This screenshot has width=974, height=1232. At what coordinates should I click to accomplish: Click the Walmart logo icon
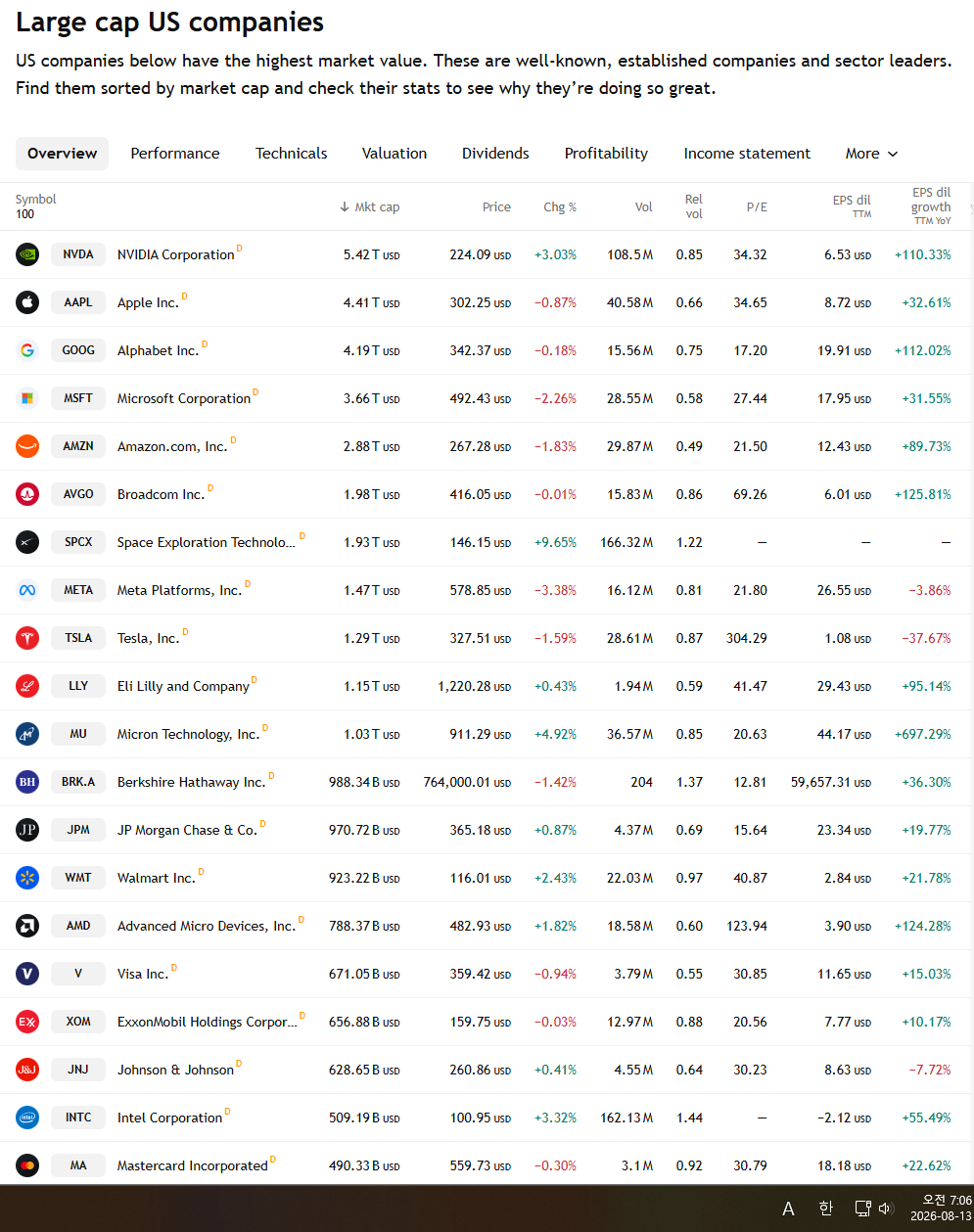click(x=27, y=878)
